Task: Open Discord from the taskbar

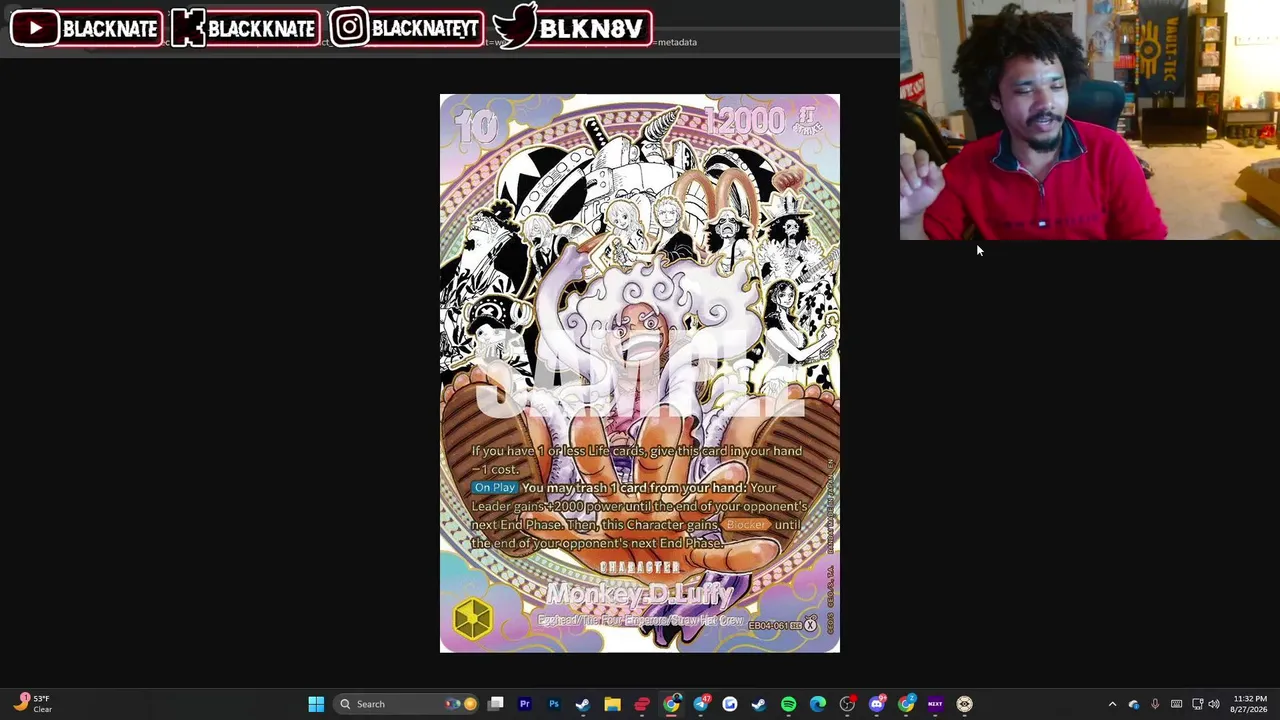Action: click(x=877, y=704)
